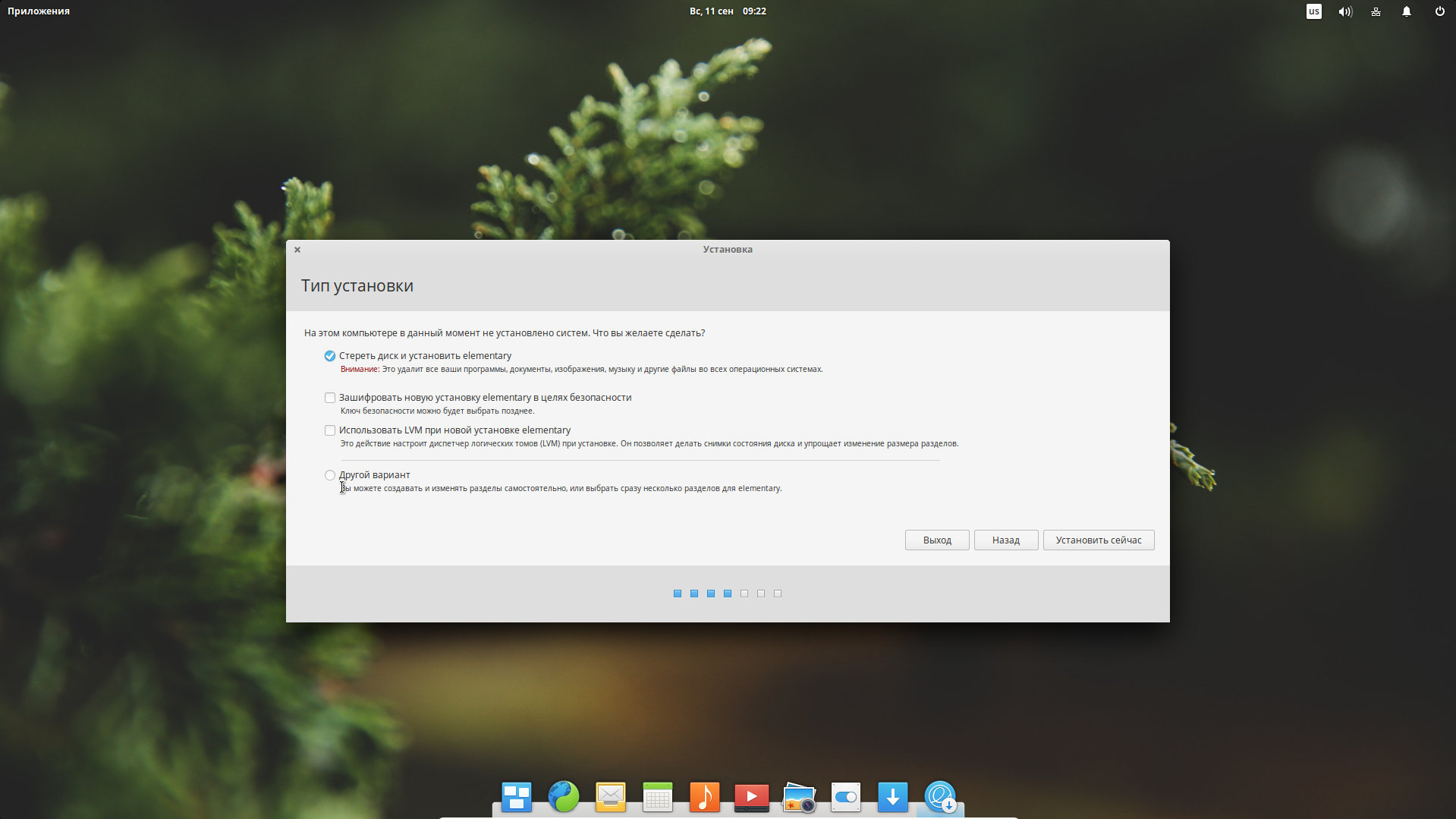Open the sound volume indicator menu
This screenshot has width=1456, height=819.
click(1345, 11)
